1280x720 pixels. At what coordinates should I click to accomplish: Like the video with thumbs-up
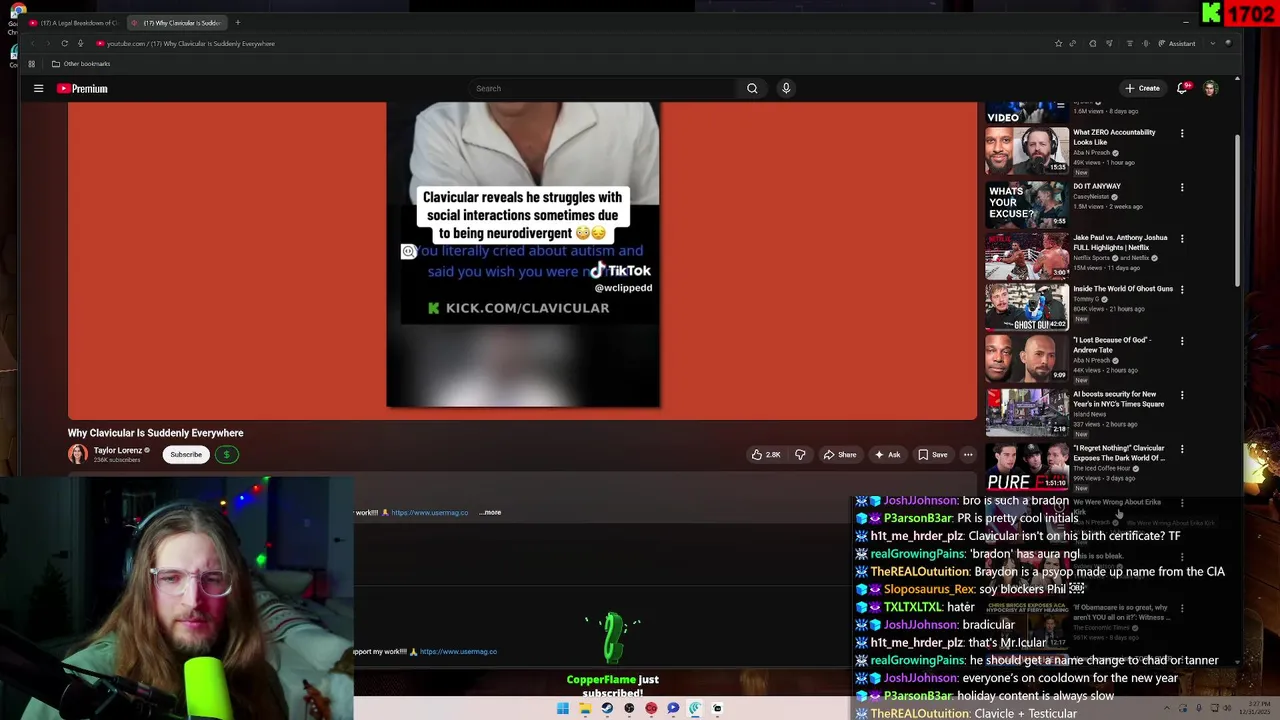click(765, 455)
